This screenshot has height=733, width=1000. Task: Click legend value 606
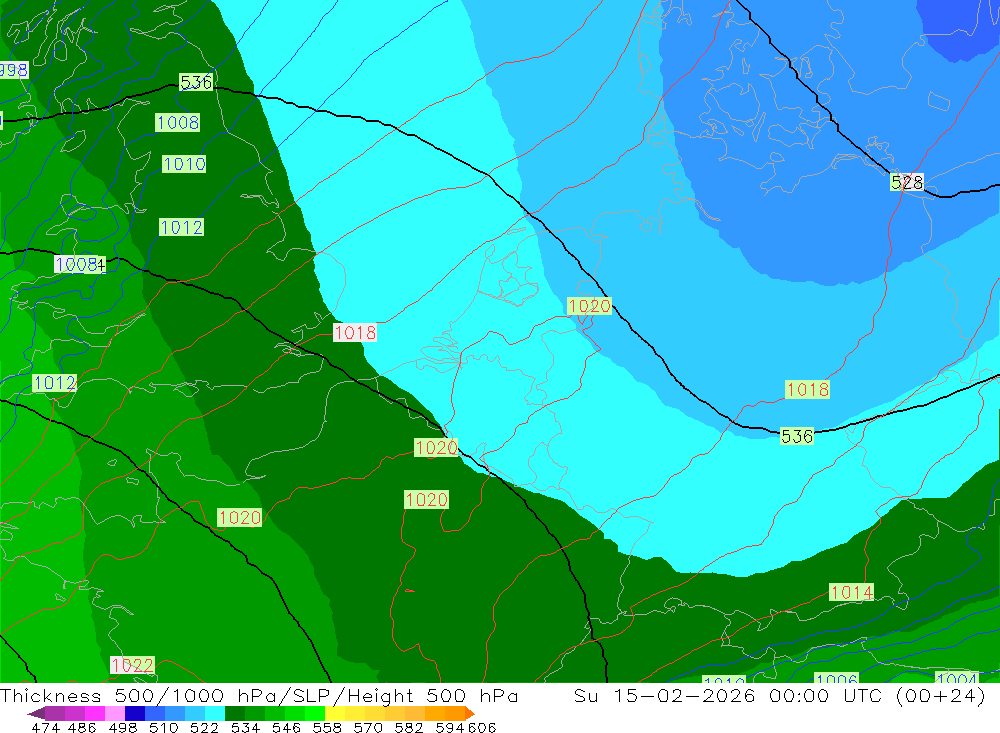pos(482,727)
